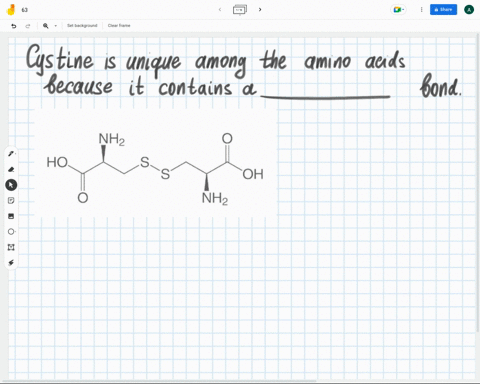Select the Pen tool

point(11,154)
